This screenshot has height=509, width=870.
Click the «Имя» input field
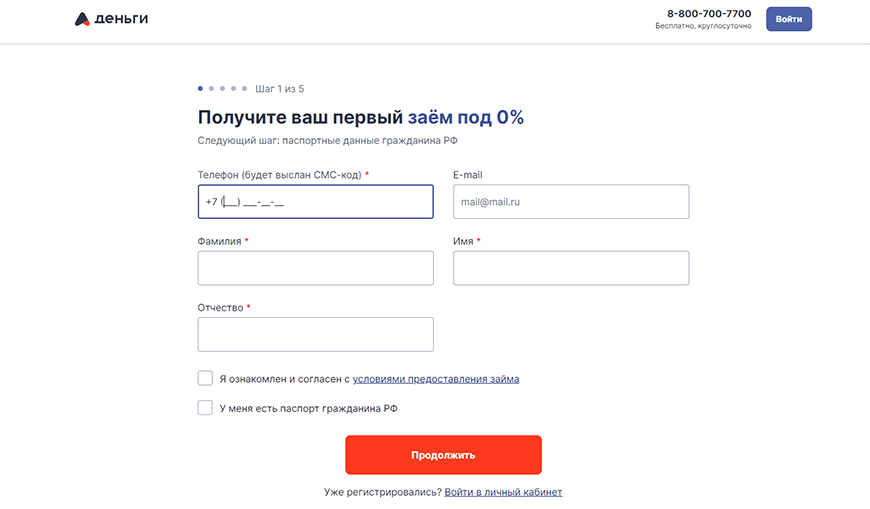[x=571, y=268]
